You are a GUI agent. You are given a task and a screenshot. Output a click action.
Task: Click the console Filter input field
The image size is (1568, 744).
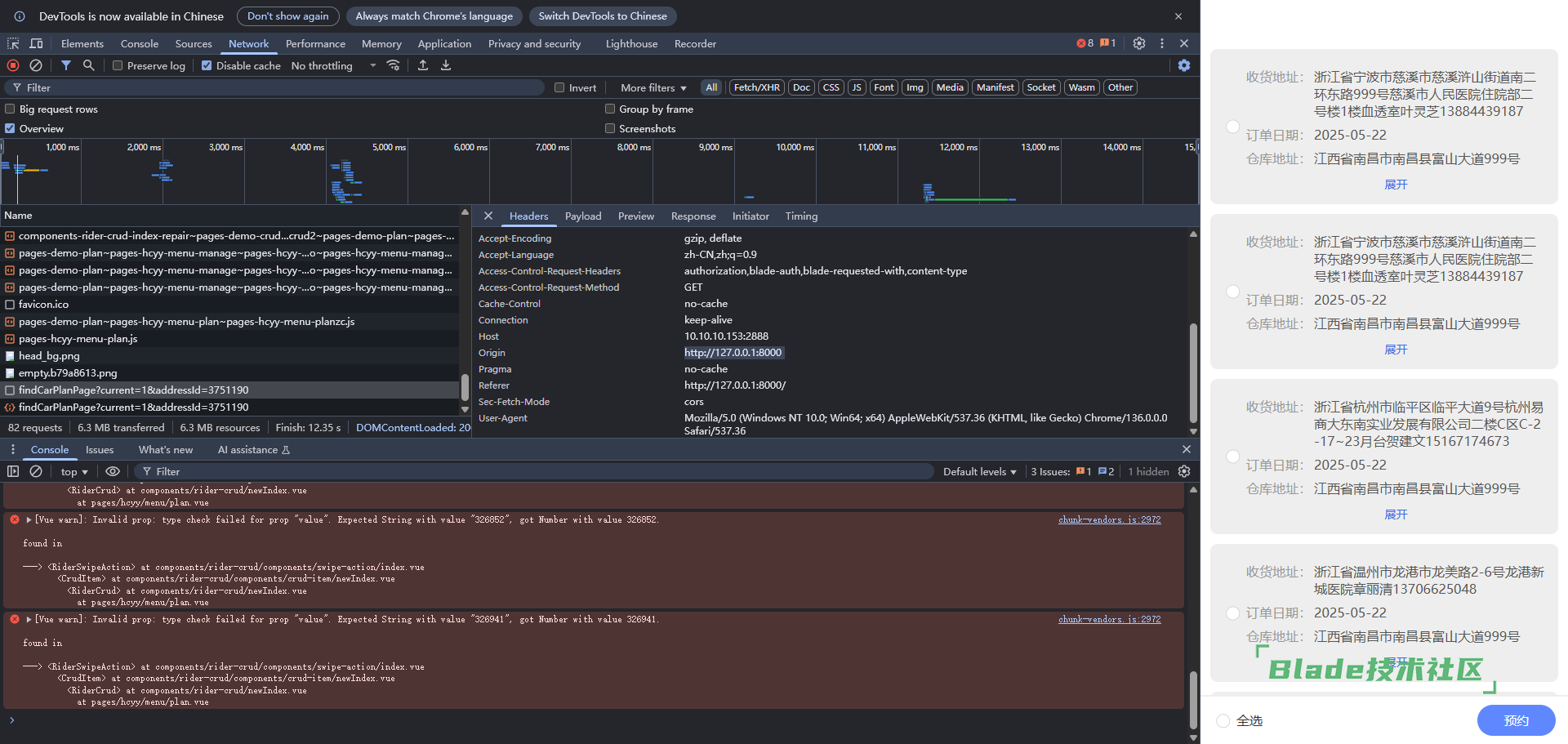point(535,471)
